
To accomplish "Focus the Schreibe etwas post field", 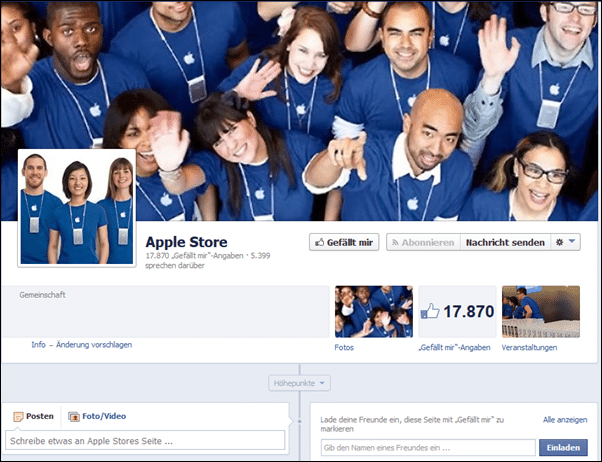I will click(145, 441).
